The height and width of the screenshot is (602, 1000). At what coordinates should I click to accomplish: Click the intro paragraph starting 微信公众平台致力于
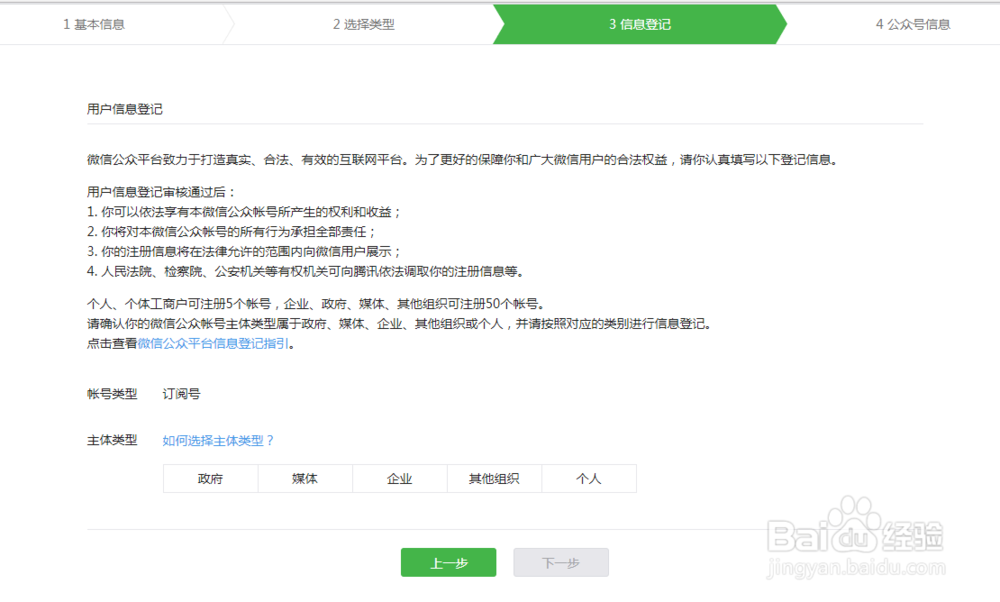tap(462, 159)
